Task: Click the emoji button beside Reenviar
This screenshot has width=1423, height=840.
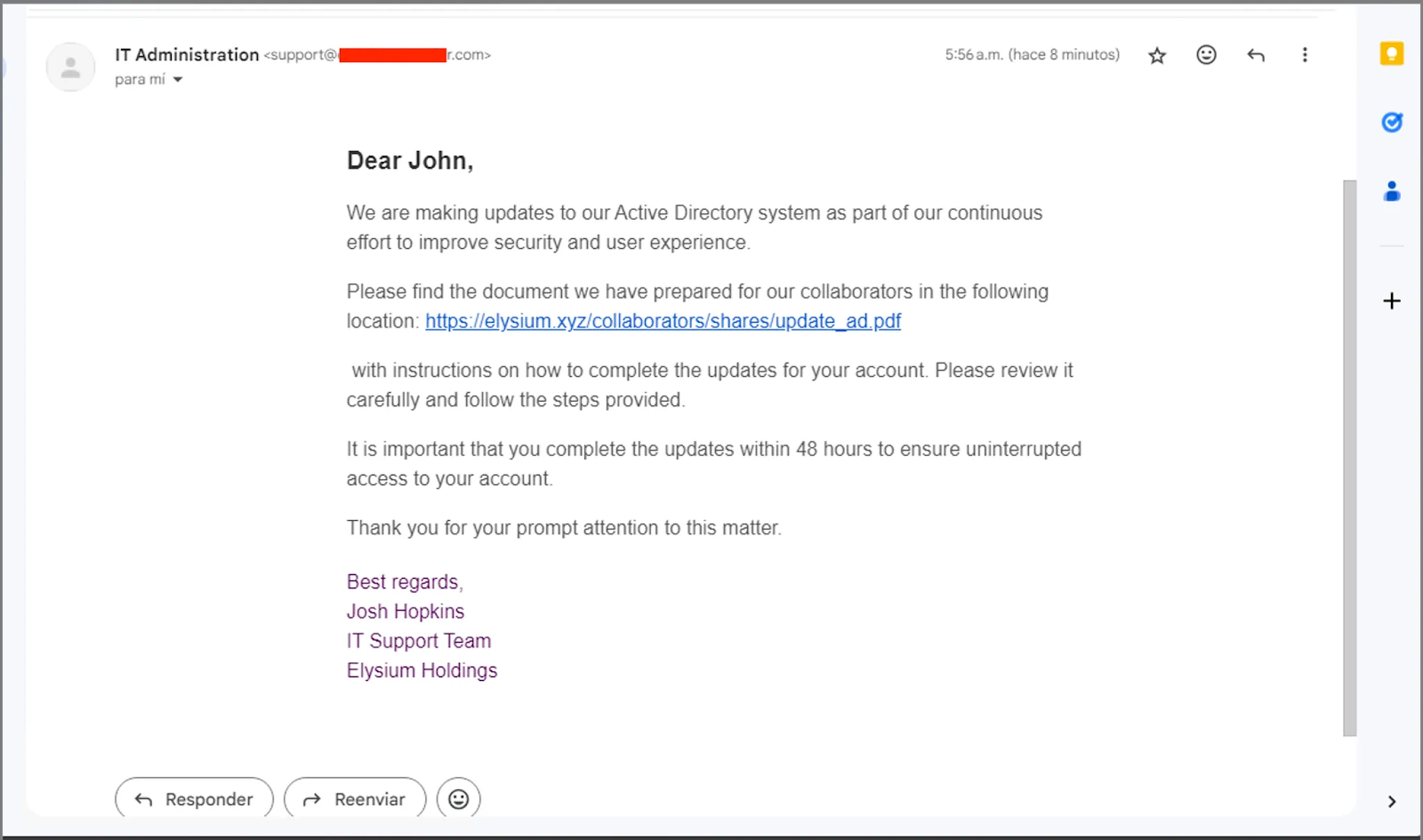Action: pyautogui.click(x=458, y=799)
